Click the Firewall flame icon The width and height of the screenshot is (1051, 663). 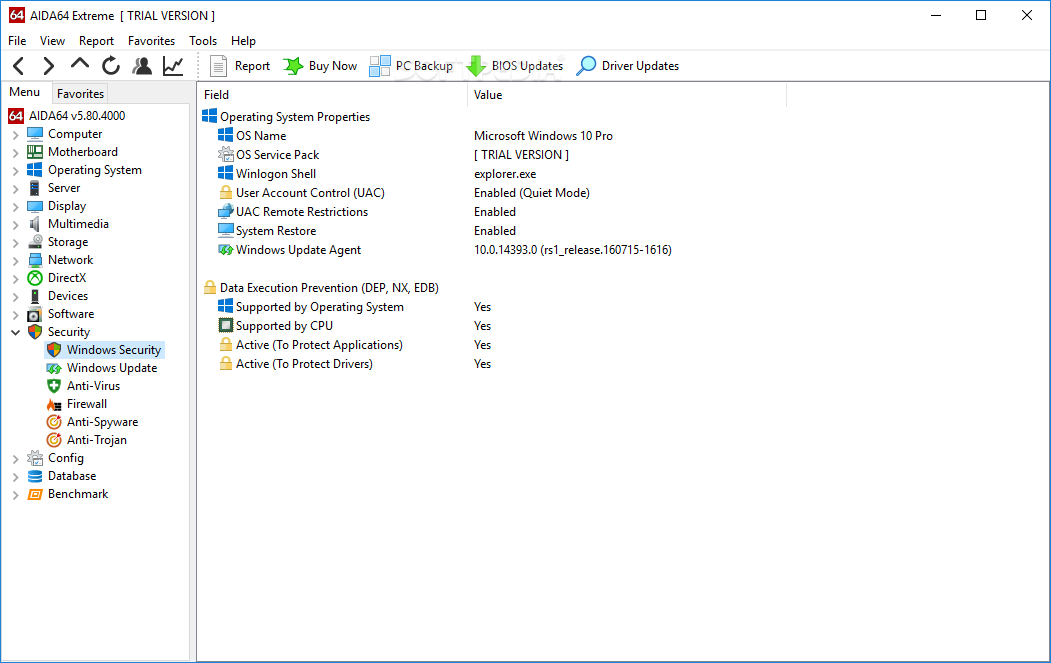[x=54, y=404]
